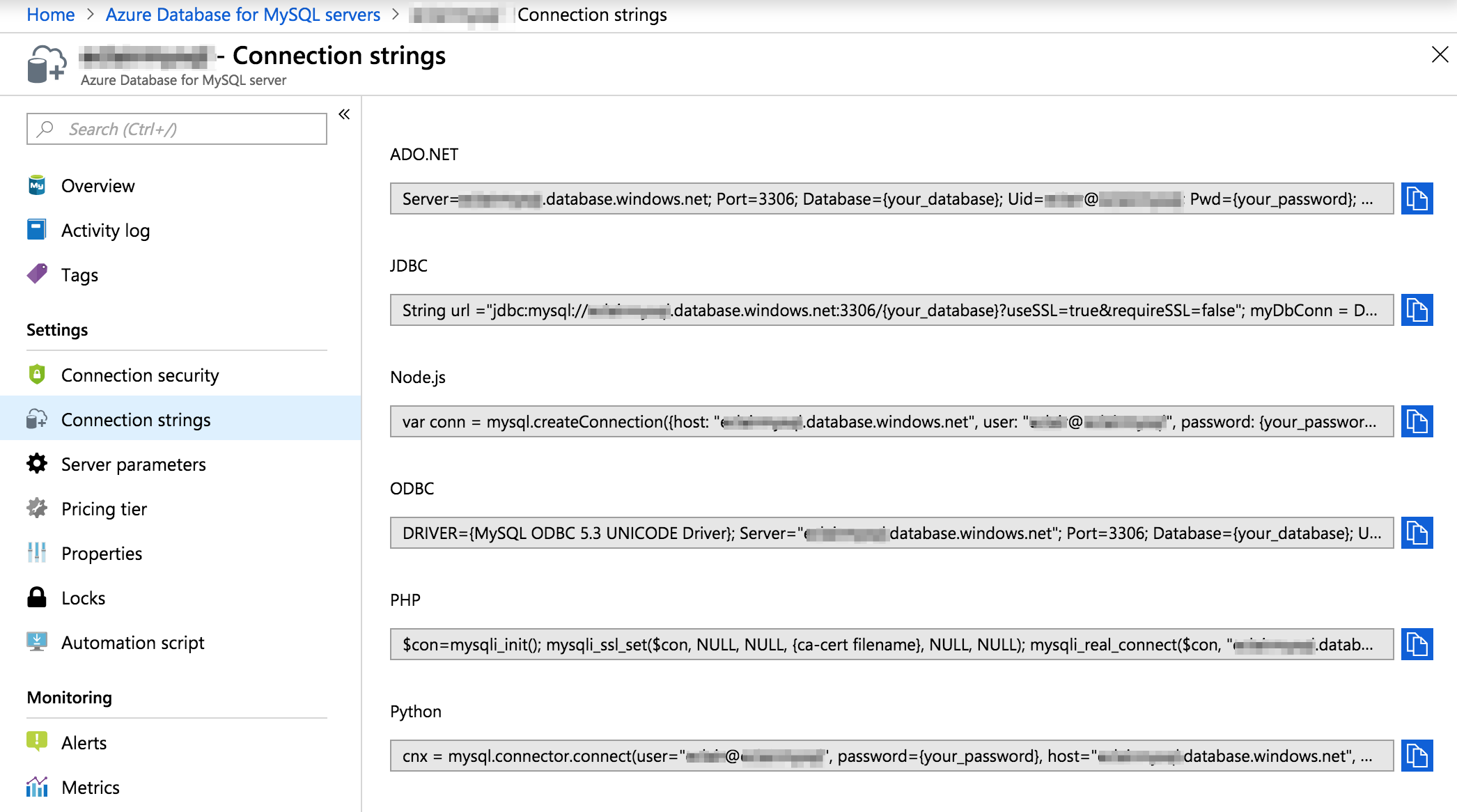Viewport: 1457px width, 812px height.
Task: Open Azure Database for MySQL servers breadcrumb
Action: [x=242, y=14]
